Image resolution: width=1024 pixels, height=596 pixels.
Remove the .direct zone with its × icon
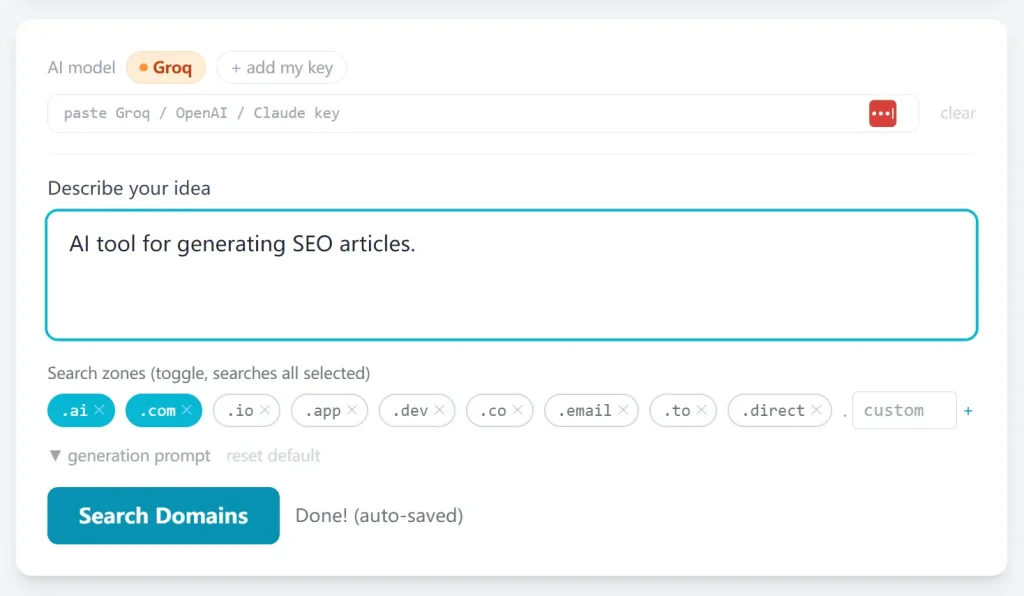[818, 410]
